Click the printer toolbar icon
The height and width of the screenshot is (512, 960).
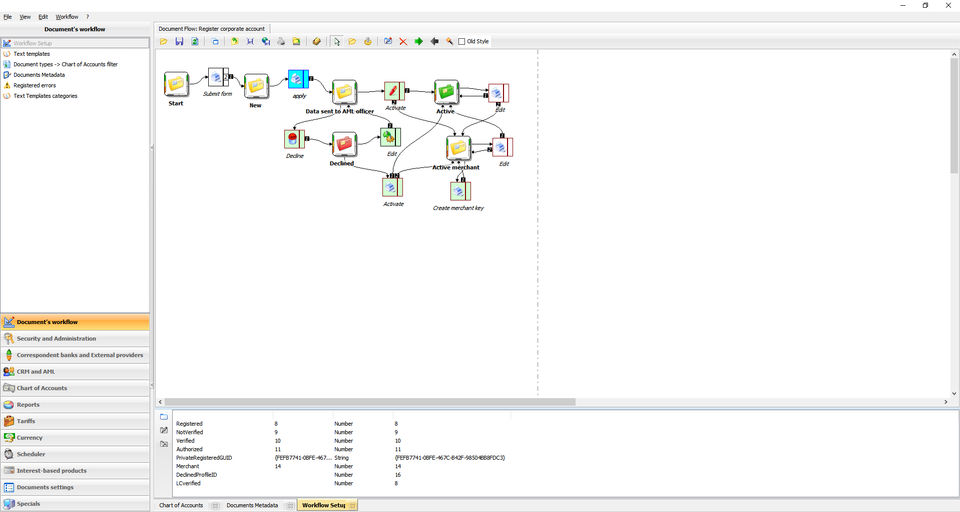pos(281,41)
